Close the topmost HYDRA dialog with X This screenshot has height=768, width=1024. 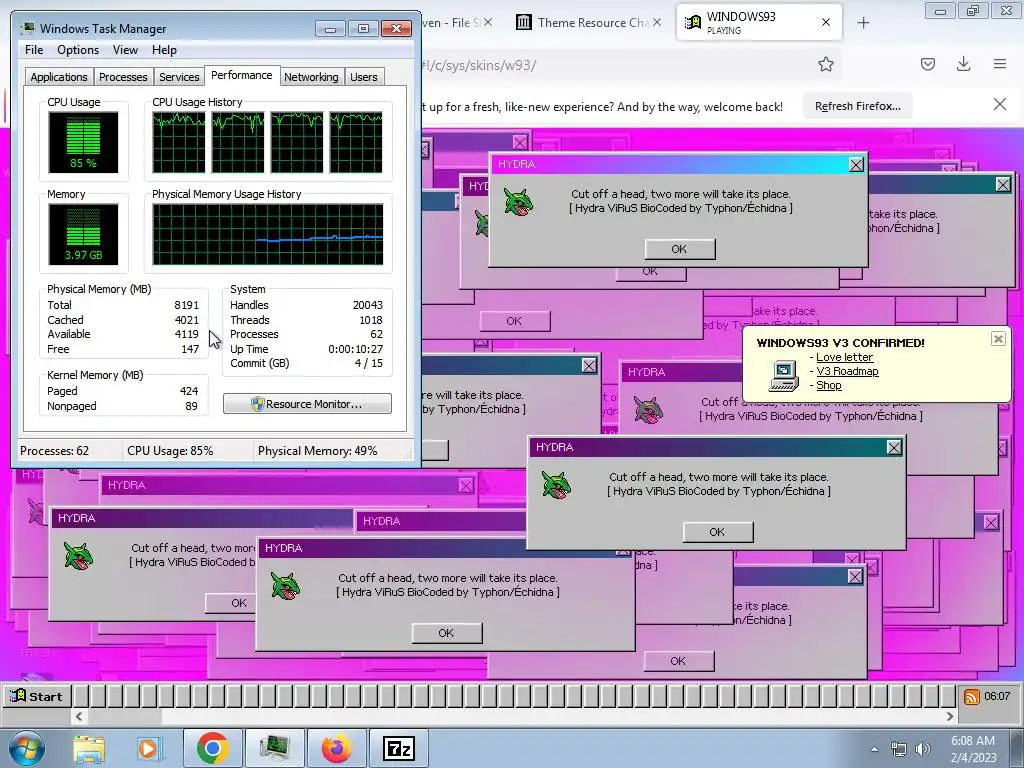tap(856, 165)
